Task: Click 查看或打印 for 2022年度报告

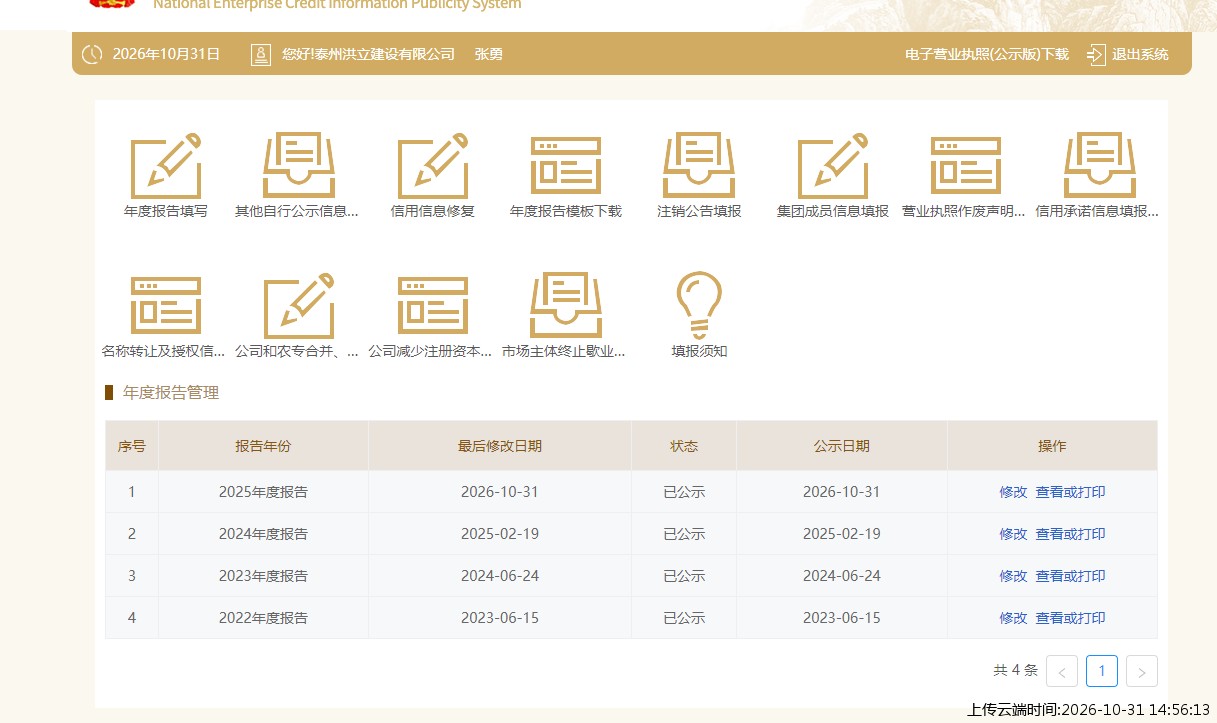Action: coord(1070,618)
